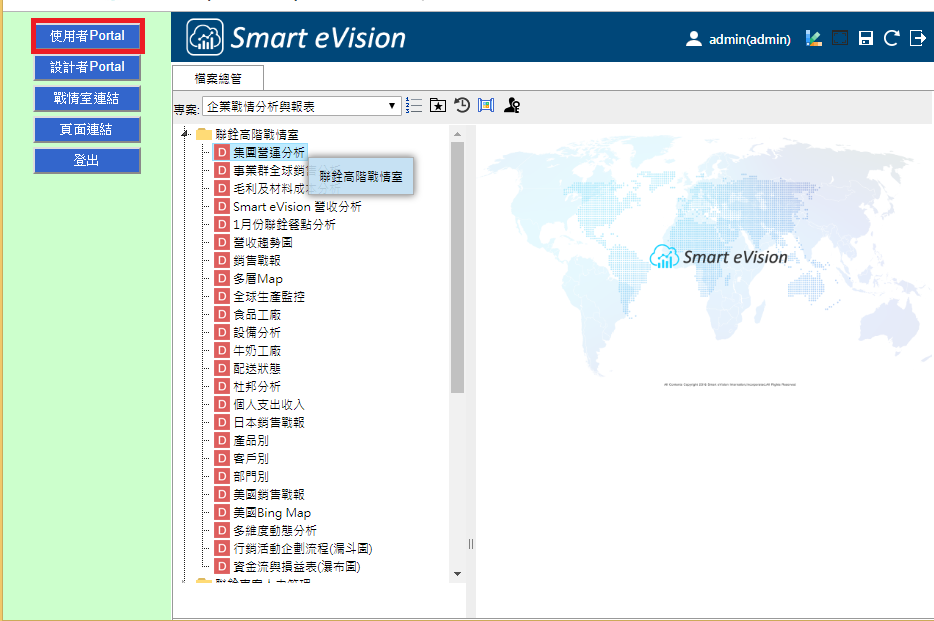Screen dimensions: 934x621
Task: Click the numbered list view icon
Action: click(x=414, y=105)
